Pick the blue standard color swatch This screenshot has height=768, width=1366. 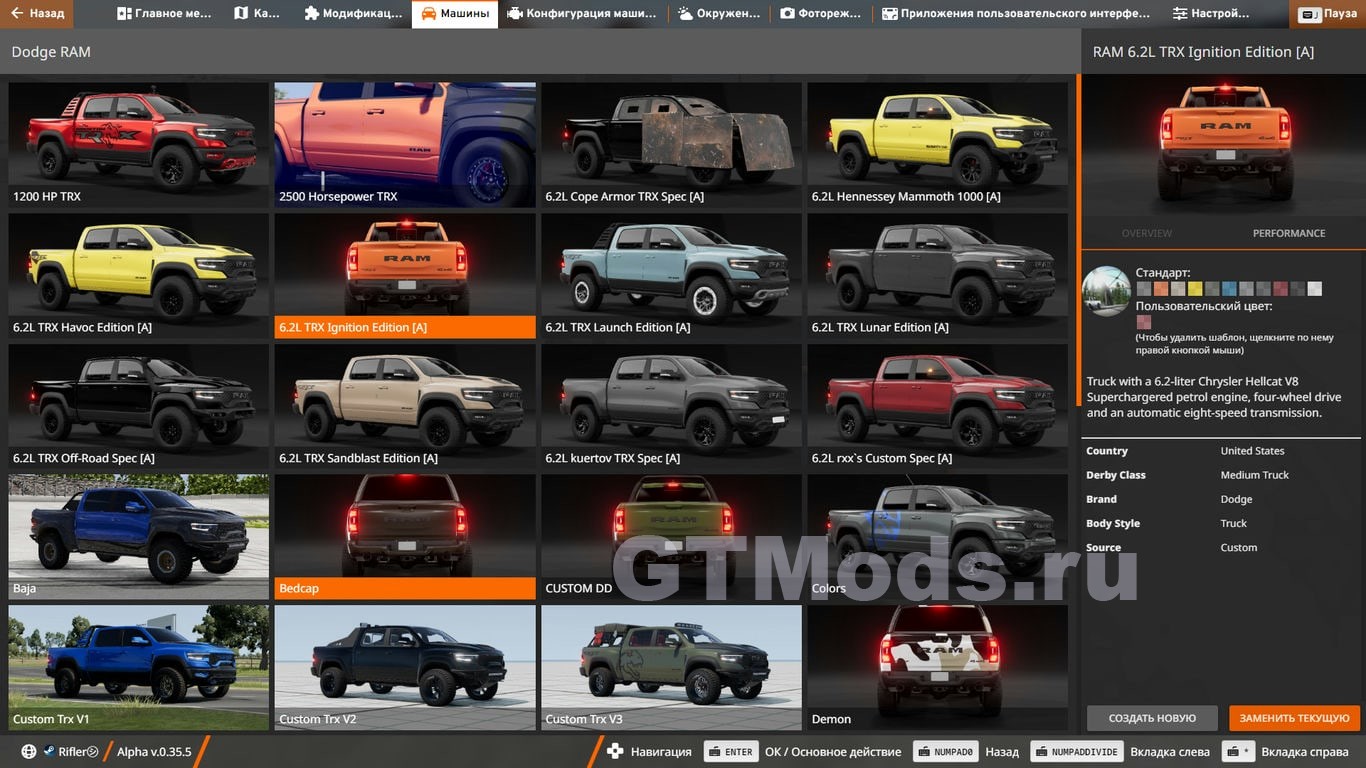(x=1229, y=289)
